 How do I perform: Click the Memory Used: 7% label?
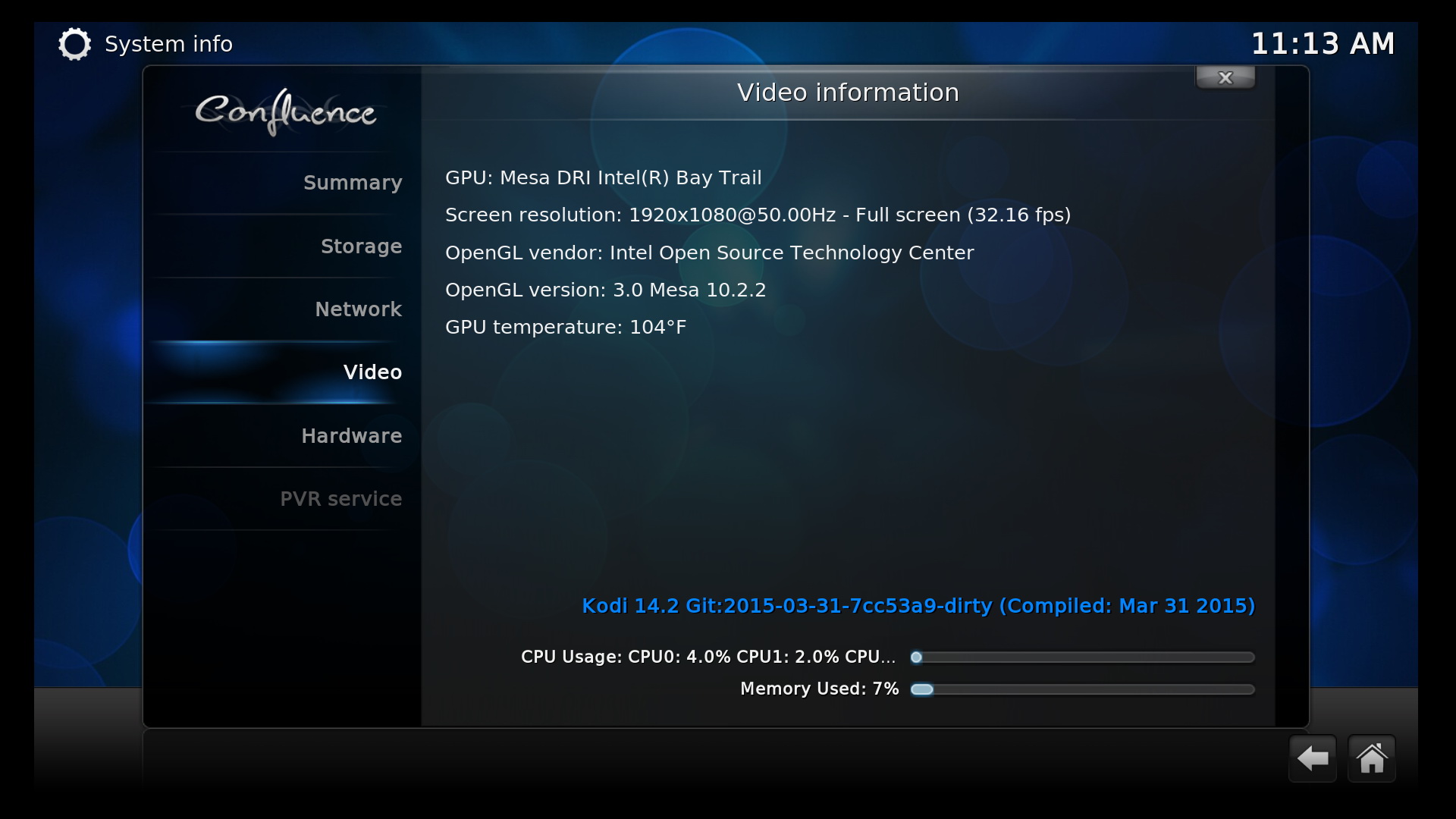coord(819,689)
